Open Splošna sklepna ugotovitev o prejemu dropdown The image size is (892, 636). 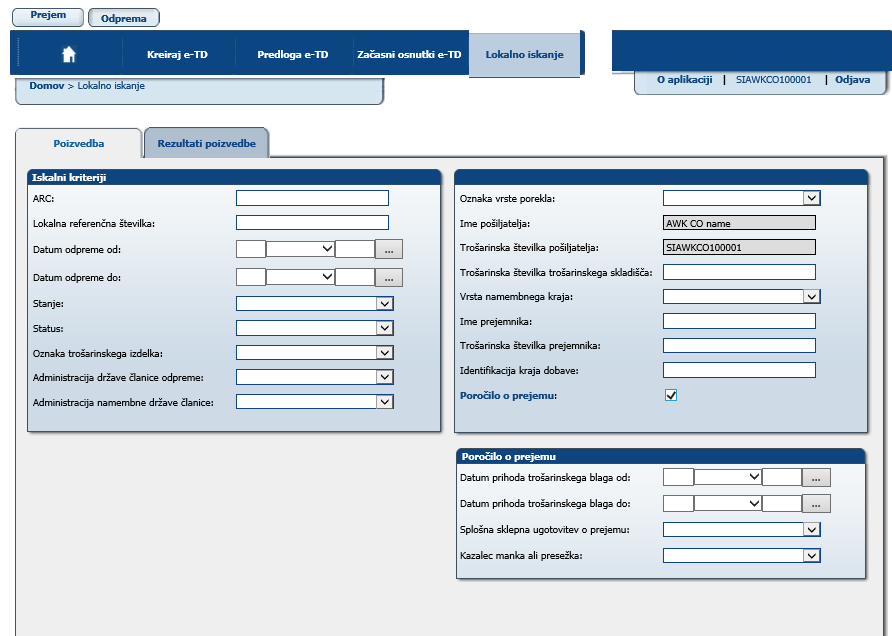click(x=742, y=530)
